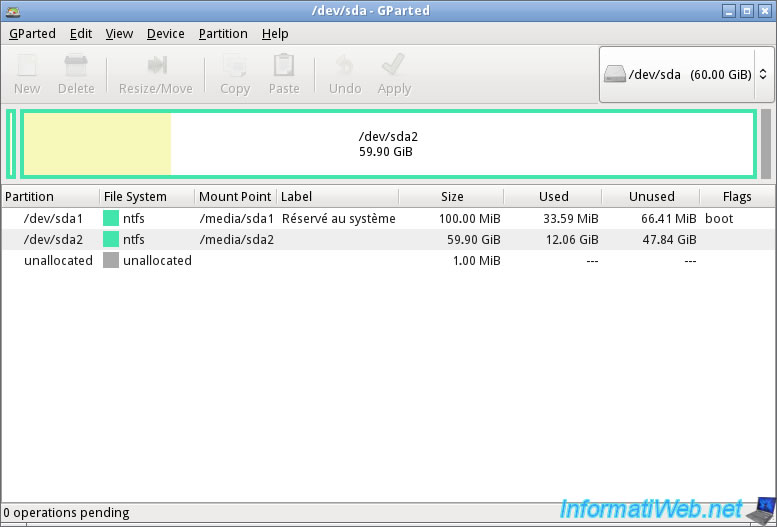
Task: Select the gray unallocated block in disk map
Action: [x=766, y=144]
